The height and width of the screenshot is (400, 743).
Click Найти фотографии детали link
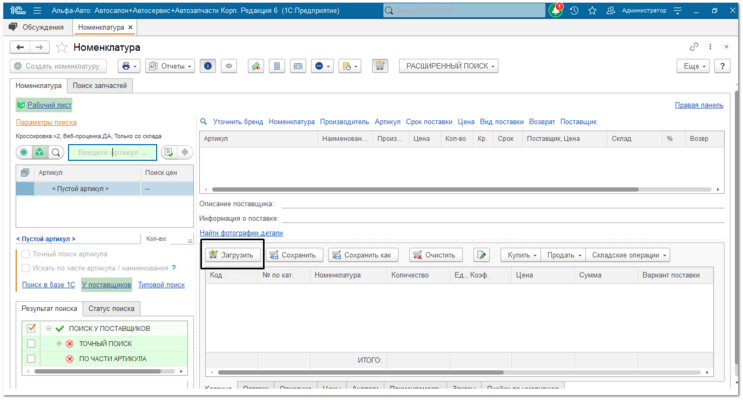click(x=241, y=233)
